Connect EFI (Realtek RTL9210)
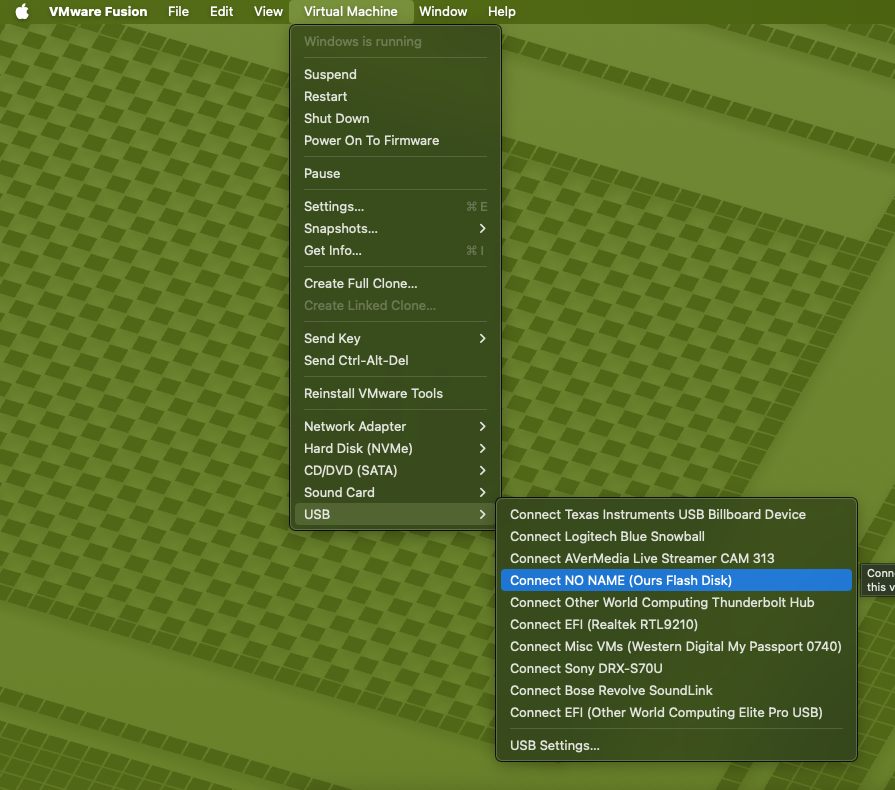Viewport: 895px width, 790px height. 676,624
